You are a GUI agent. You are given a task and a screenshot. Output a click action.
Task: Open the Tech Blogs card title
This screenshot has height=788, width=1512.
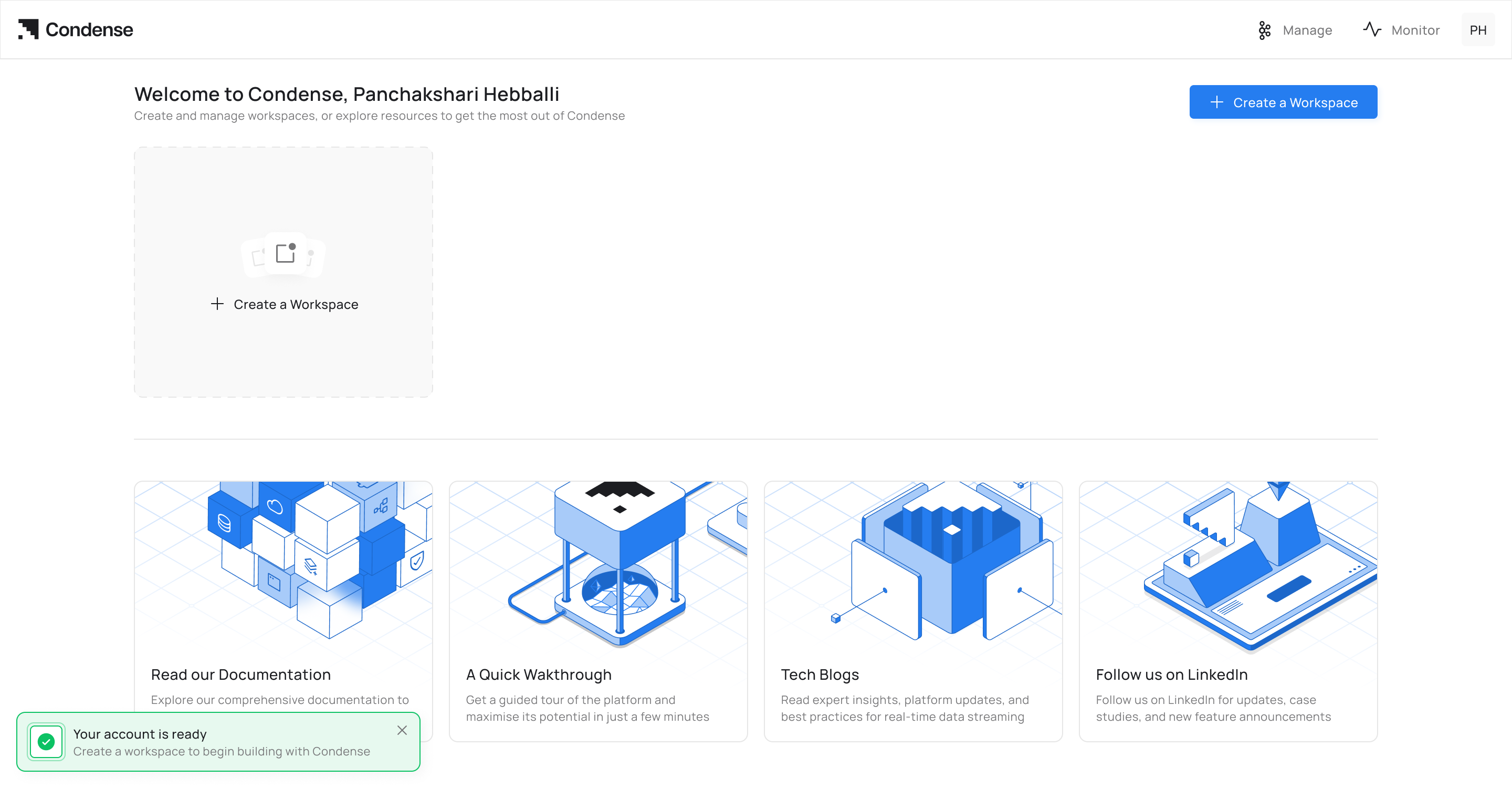pos(820,675)
